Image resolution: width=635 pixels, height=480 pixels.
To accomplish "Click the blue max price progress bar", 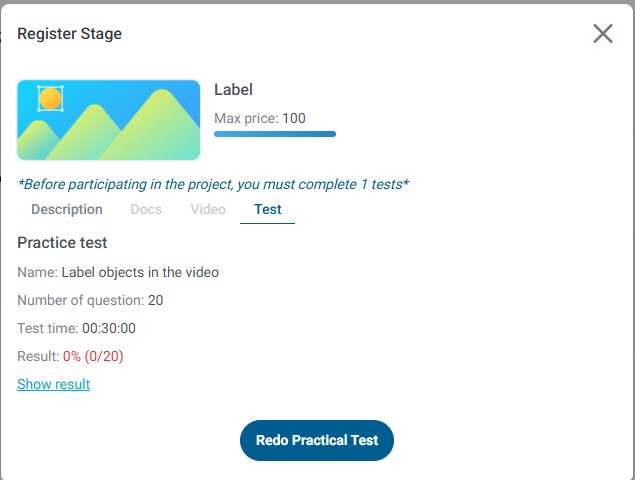I will 275,133.
